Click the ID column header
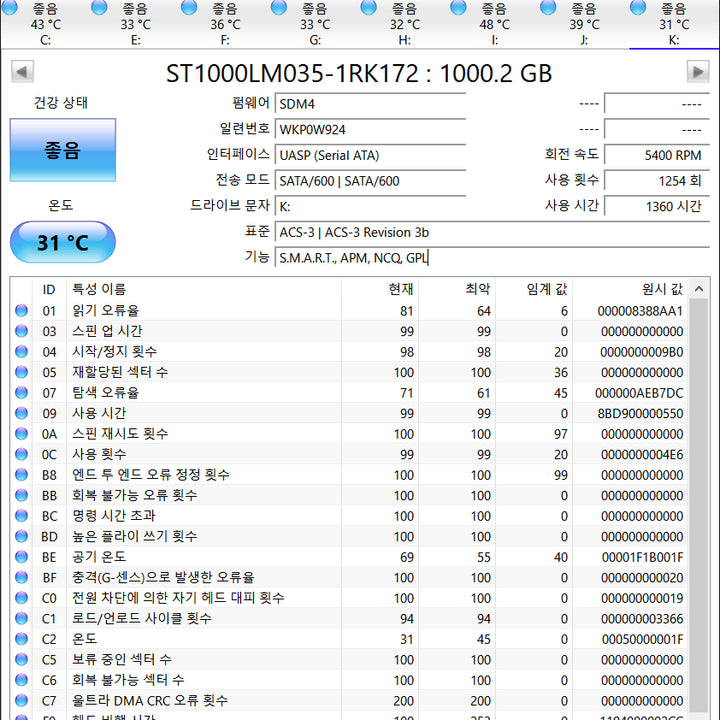This screenshot has width=720, height=720. pos(49,289)
